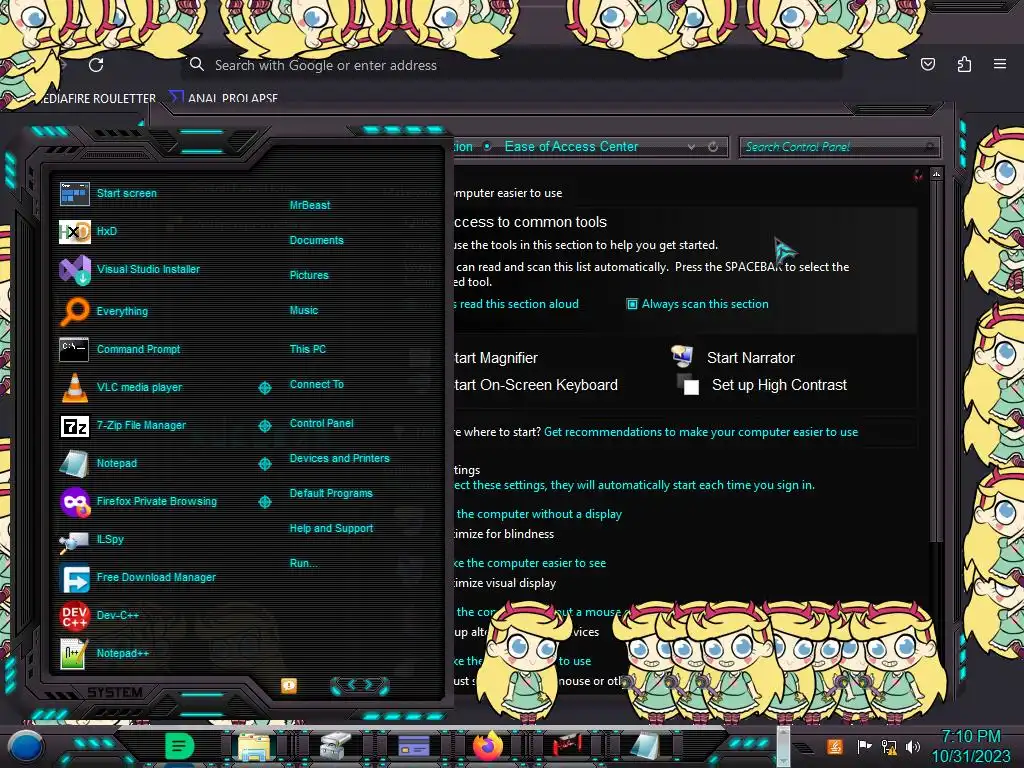Open the network status tray icon
Image resolution: width=1024 pixels, height=768 pixels.
point(889,746)
